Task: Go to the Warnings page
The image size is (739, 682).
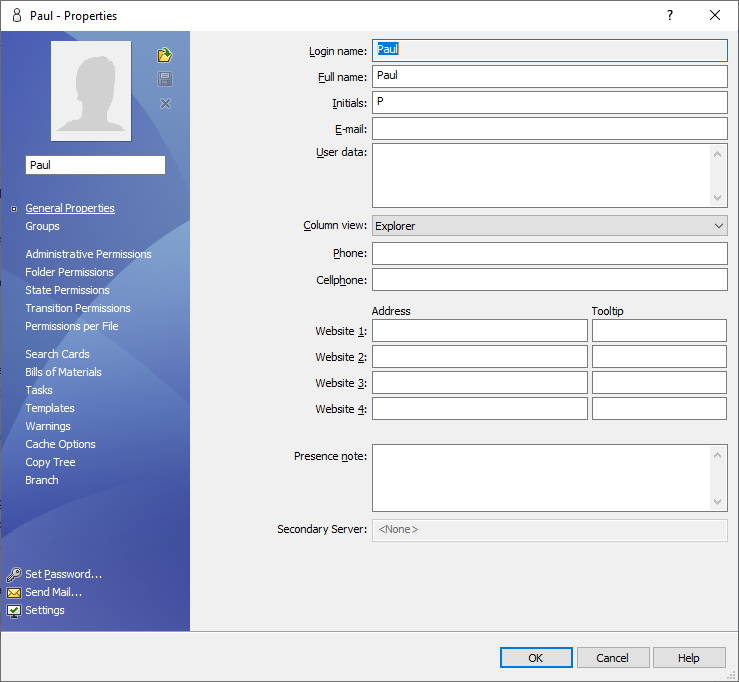Action: point(48,426)
